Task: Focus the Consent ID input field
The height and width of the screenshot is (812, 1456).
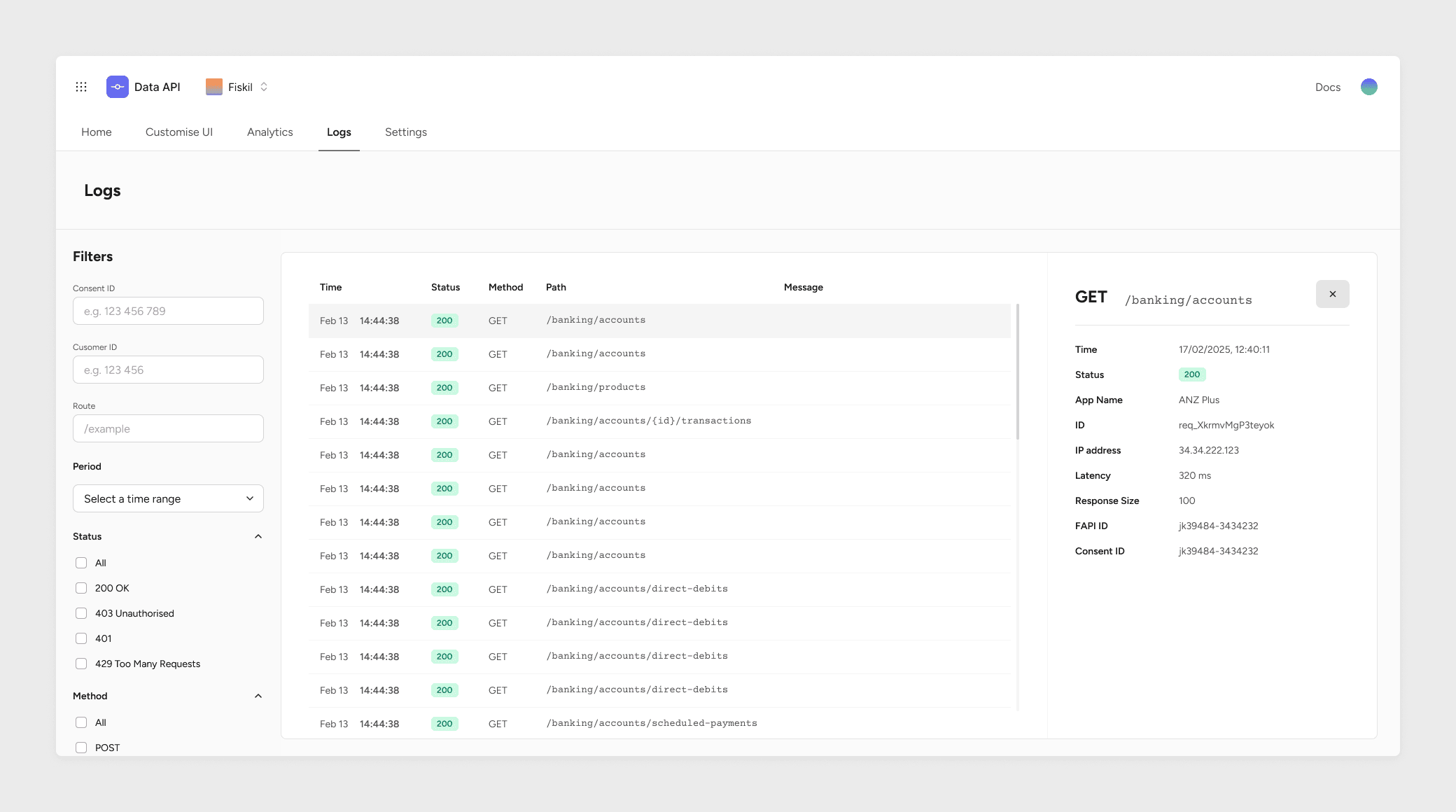Action: 168,311
